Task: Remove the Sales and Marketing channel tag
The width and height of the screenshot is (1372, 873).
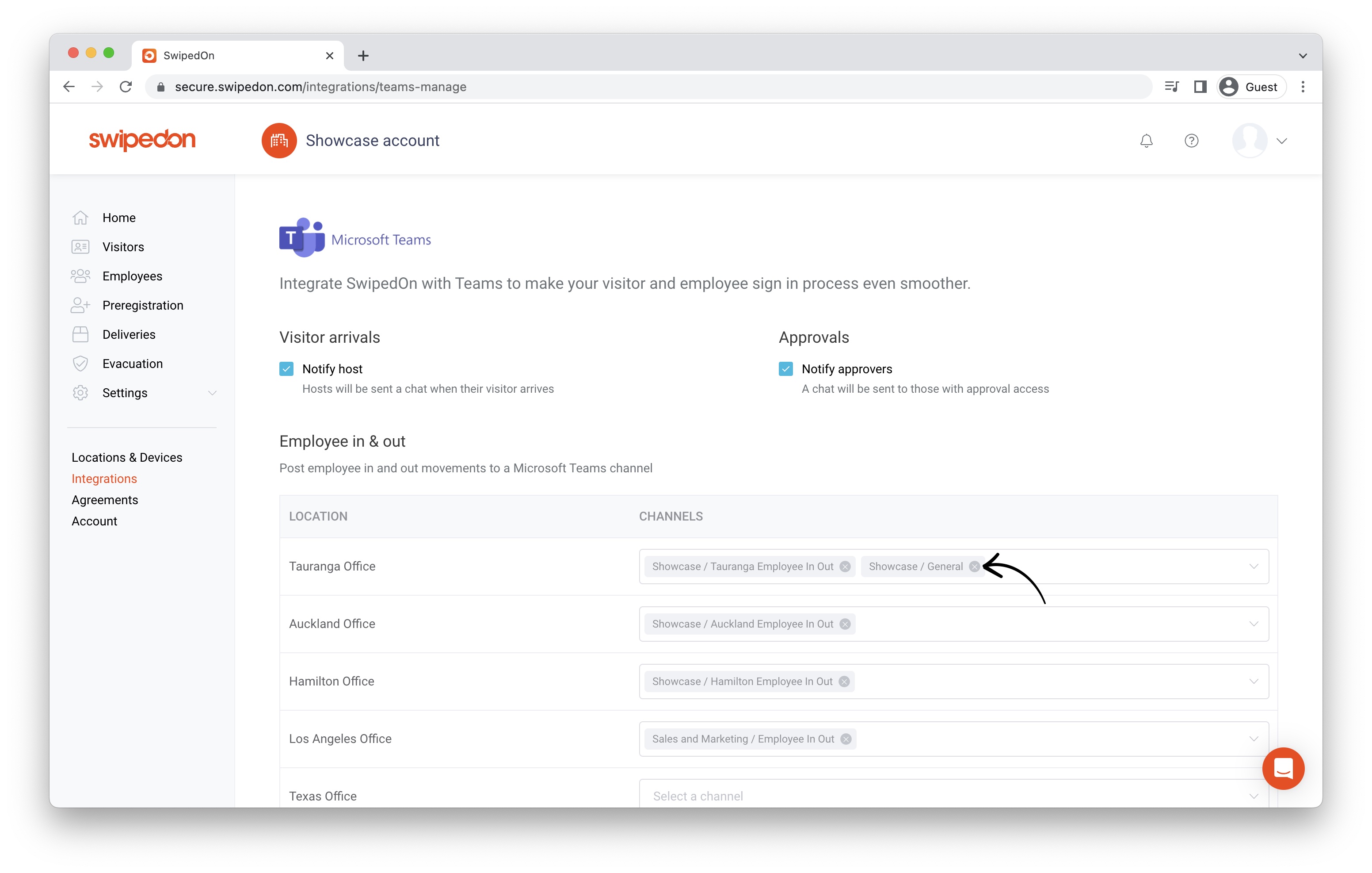Action: click(x=846, y=739)
